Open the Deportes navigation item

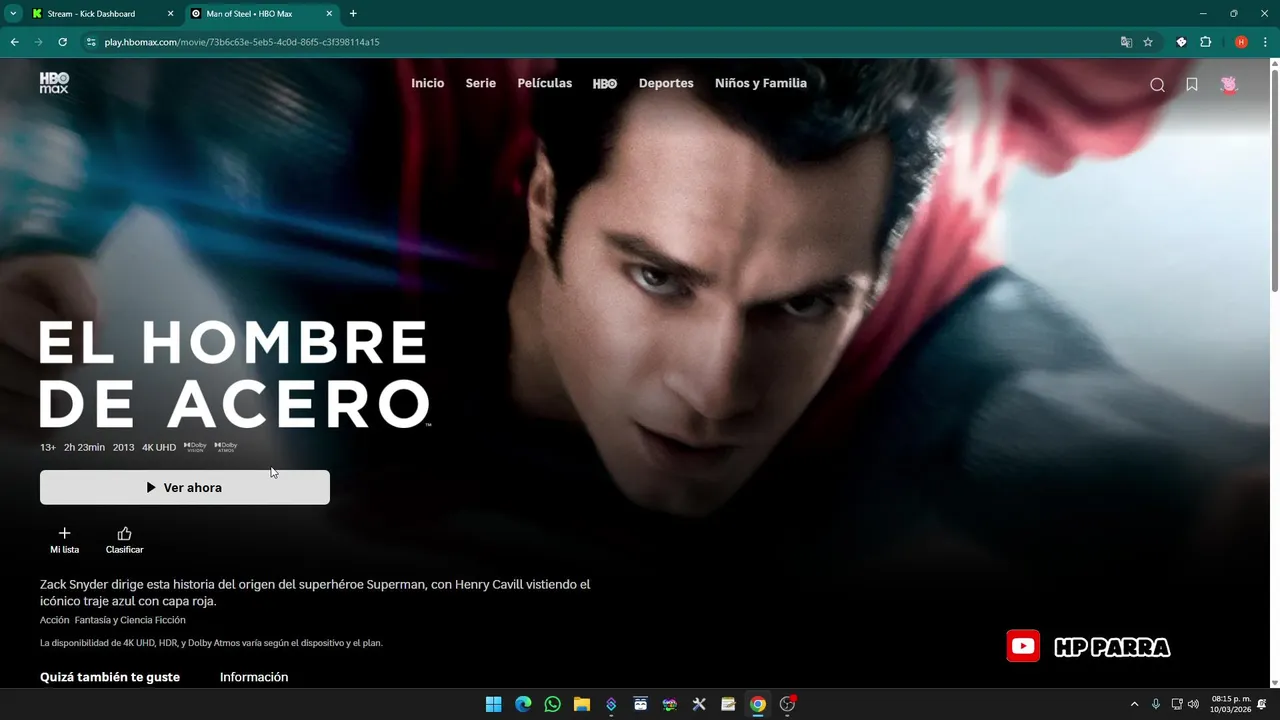(666, 83)
